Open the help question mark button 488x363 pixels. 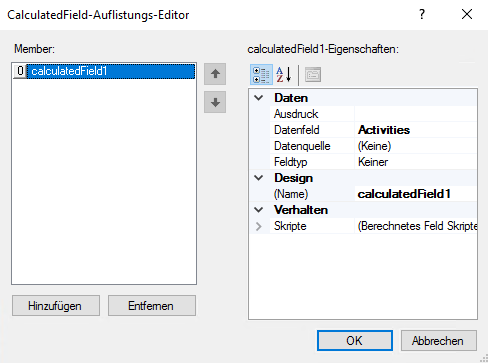pyautogui.click(x=422, y=14)
